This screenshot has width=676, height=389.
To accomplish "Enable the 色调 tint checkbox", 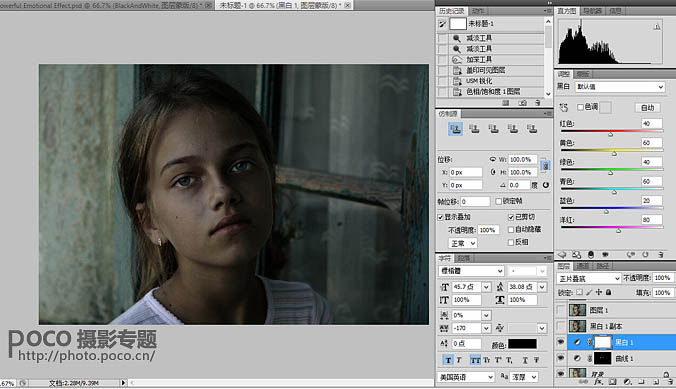I will click(580, 107).
